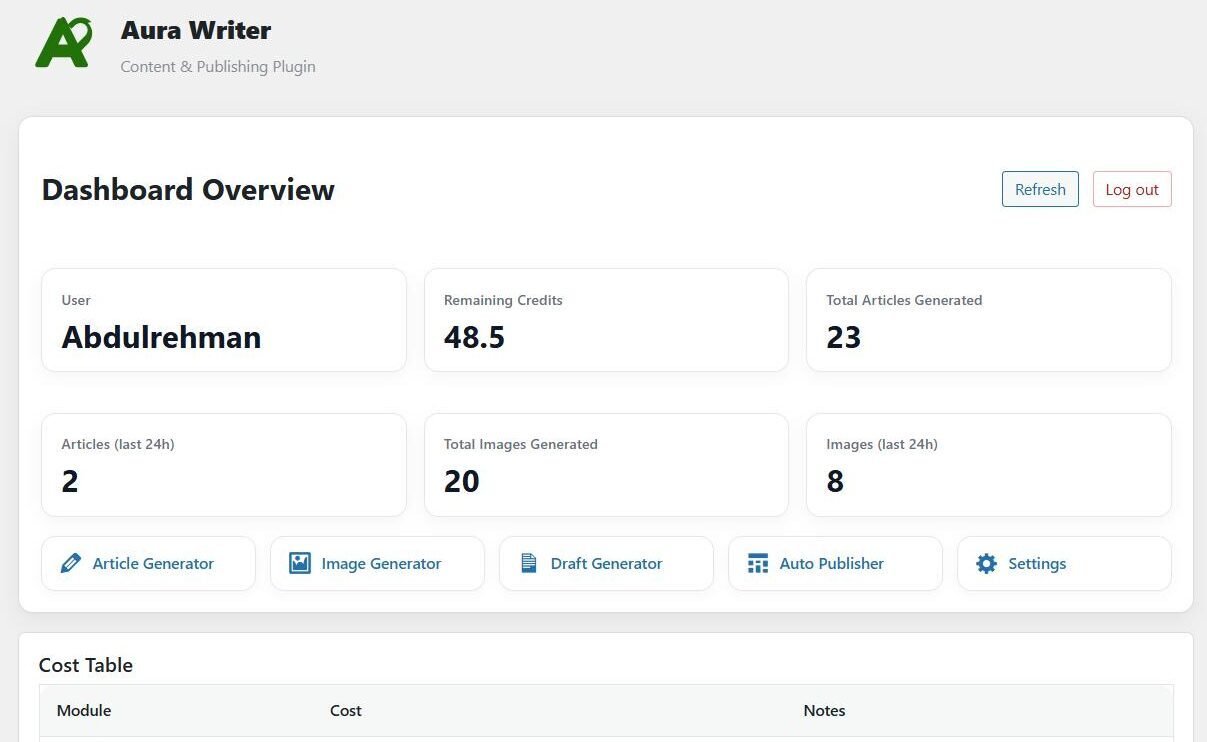Click the Total Articles Generated card
This screenshot has height=742, width=1207.
(x=988, y=319)
